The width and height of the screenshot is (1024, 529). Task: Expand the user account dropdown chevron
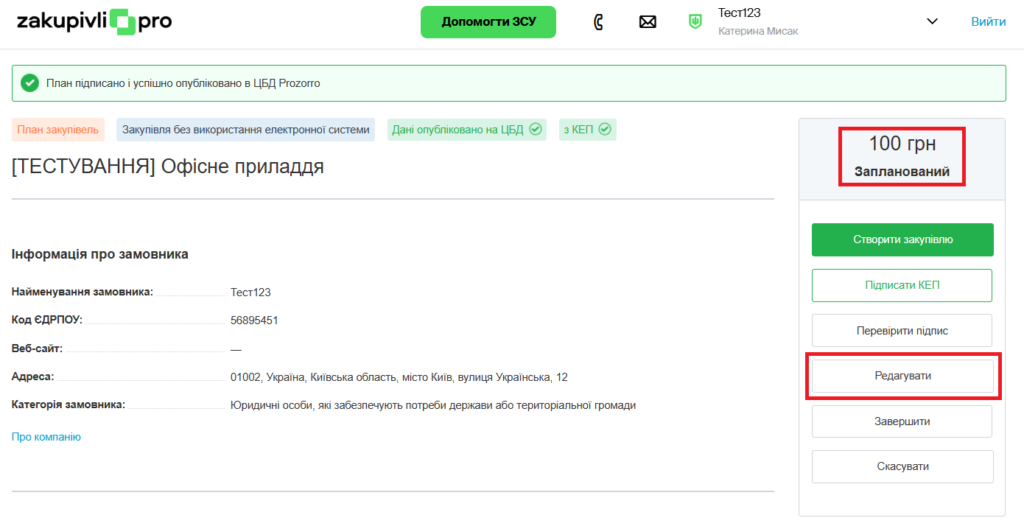pyautogui.click(x=932, y=22)
